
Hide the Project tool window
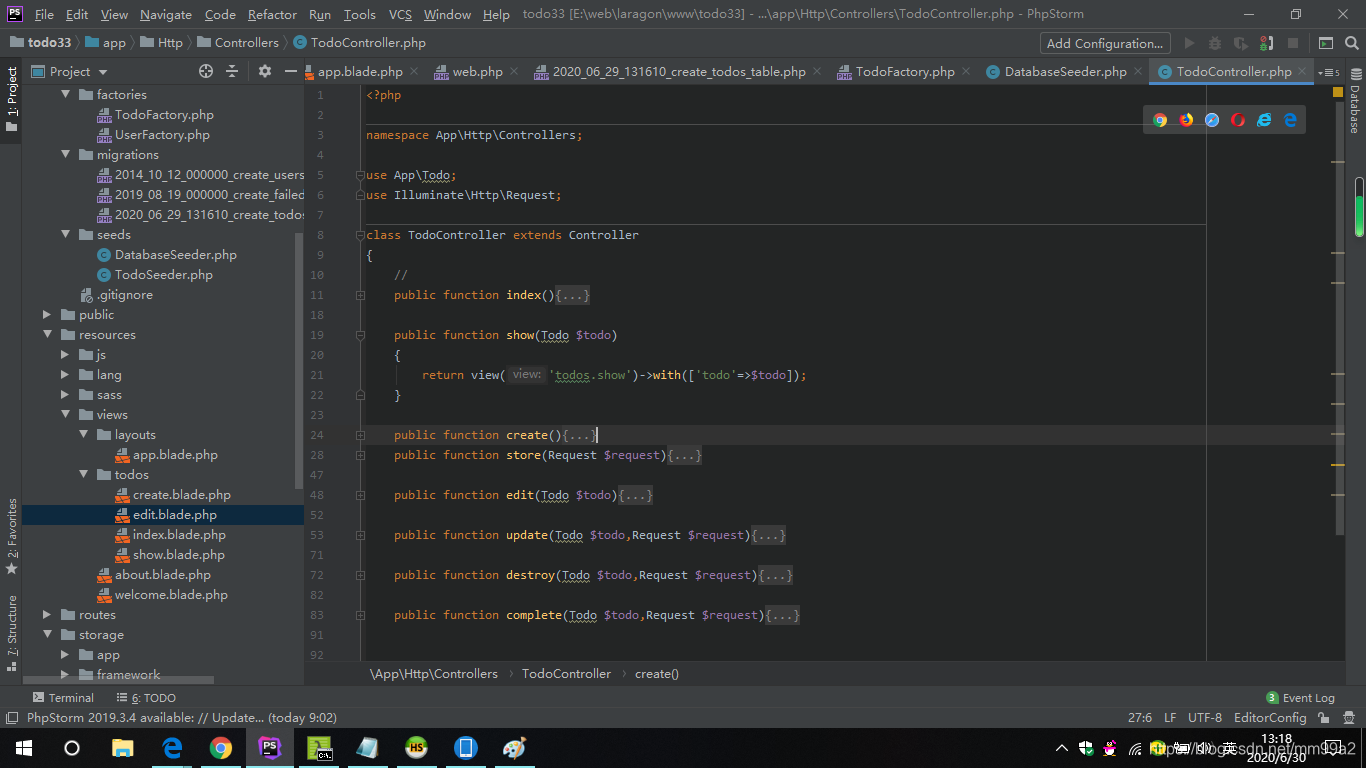290,71
